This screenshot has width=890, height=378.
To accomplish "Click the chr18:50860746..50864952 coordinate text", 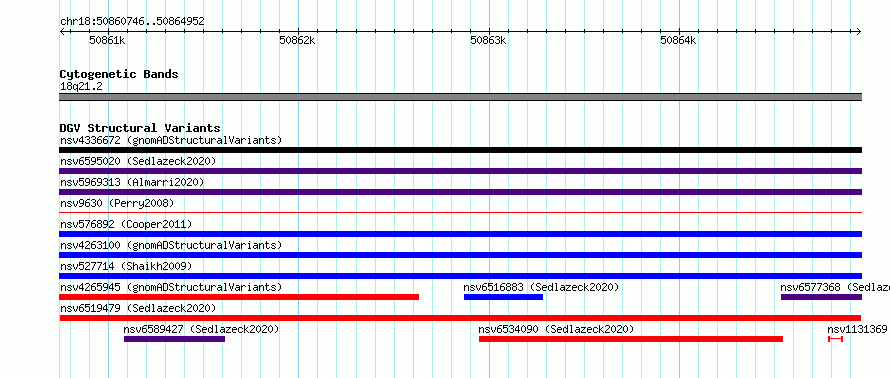I will point(132,22).
